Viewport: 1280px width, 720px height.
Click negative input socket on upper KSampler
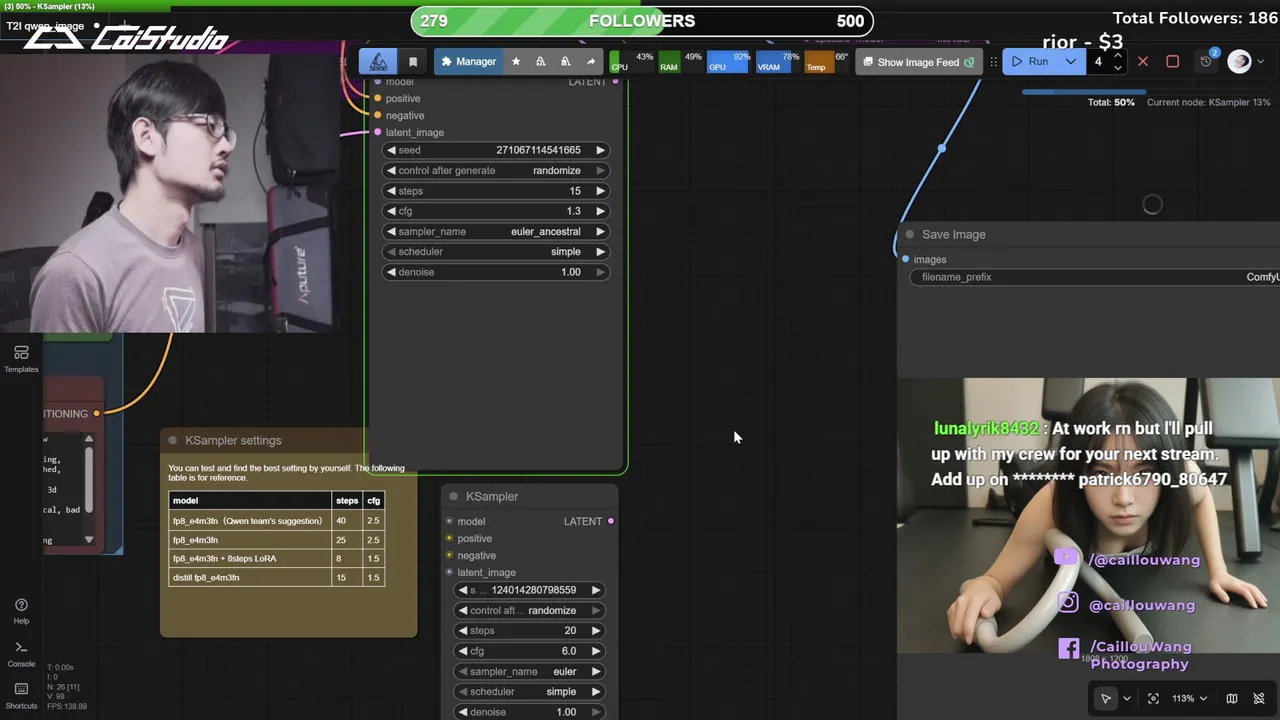coord(377,115)
